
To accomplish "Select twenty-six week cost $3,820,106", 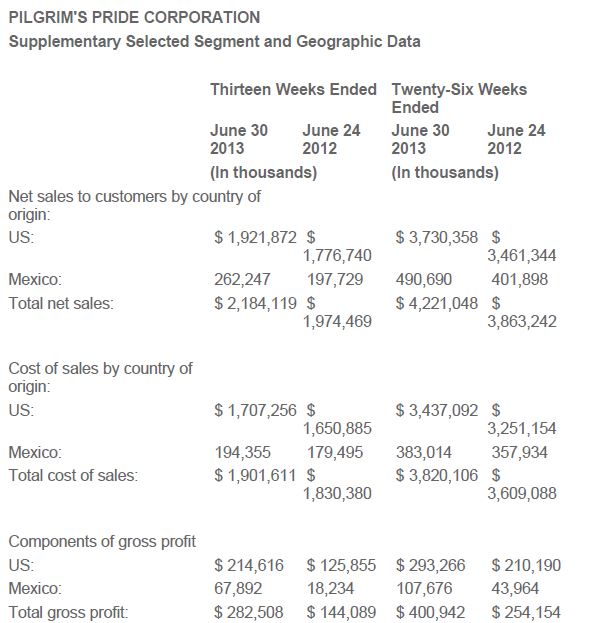I will point(439,475).
